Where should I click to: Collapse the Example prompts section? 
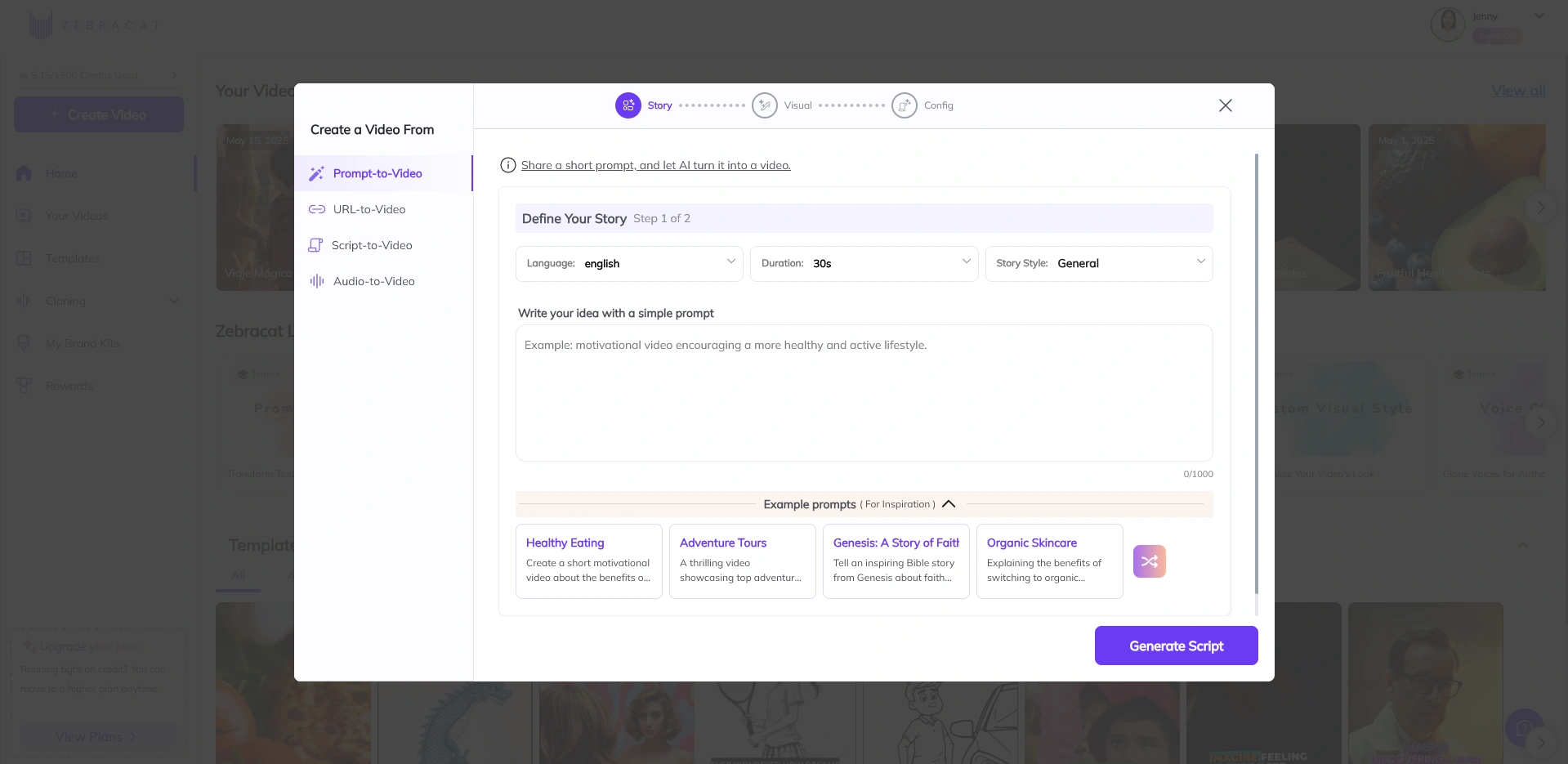coord(949,504)
